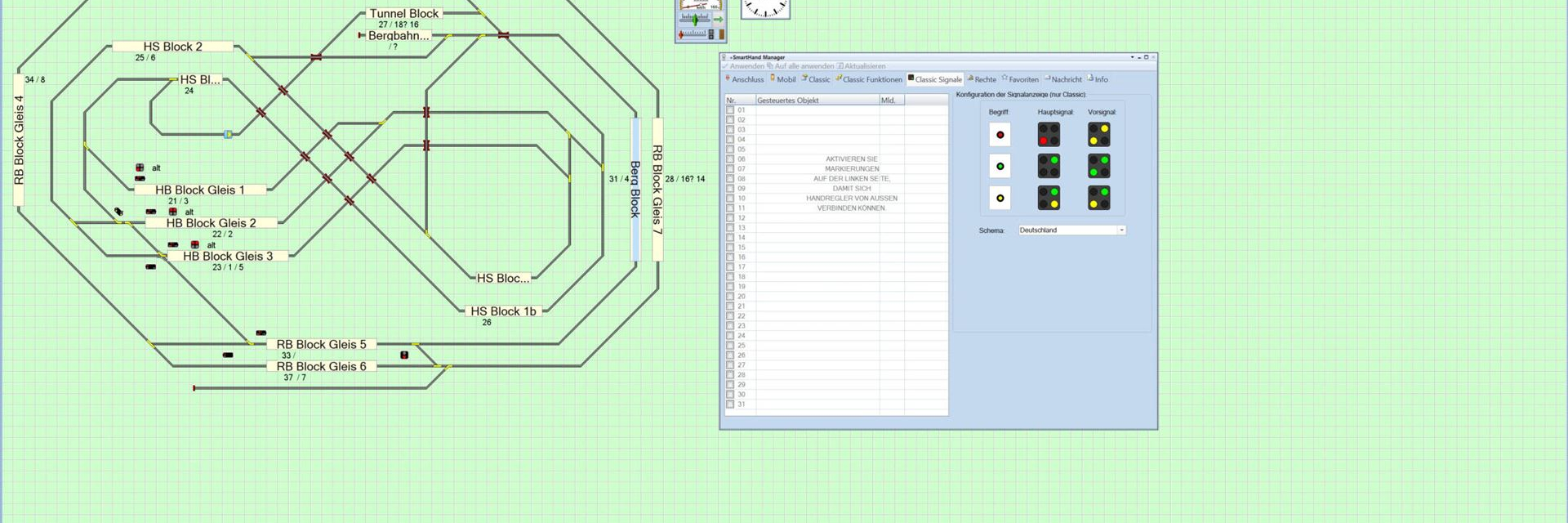
Task: Tick the checkbox for row 31
Action: tap(730, 405)
